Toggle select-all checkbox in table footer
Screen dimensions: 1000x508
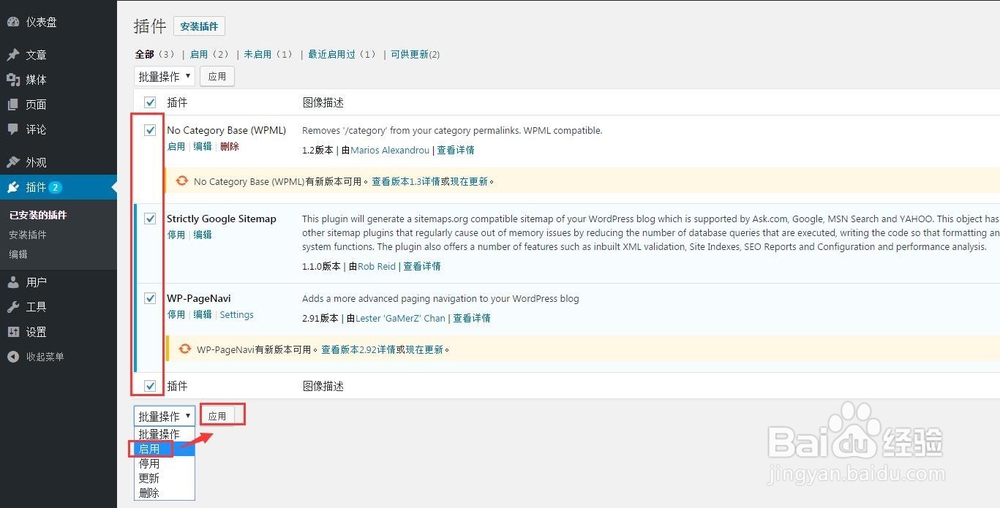pos(150,386)
